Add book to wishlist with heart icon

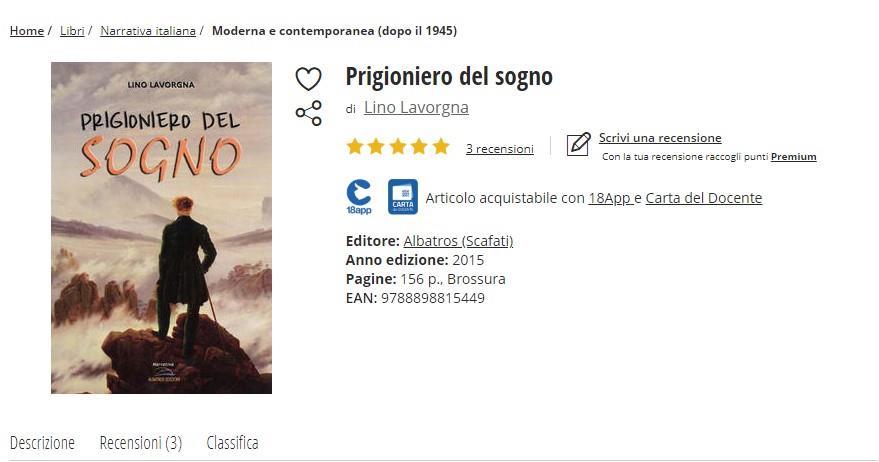click(x=308, y=79)
